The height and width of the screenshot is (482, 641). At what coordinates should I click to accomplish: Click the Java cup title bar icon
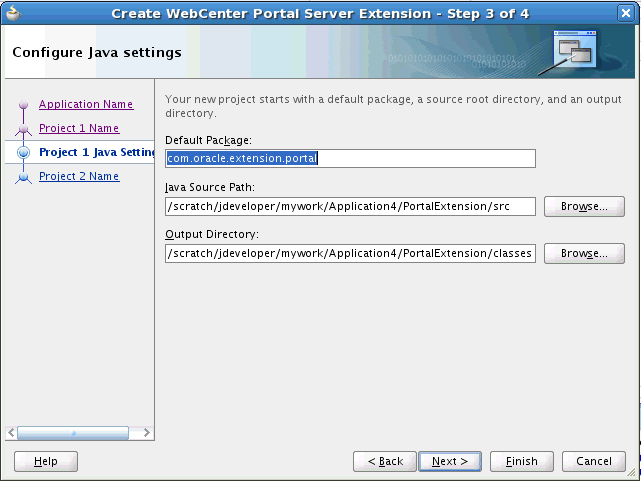(13, 13)
